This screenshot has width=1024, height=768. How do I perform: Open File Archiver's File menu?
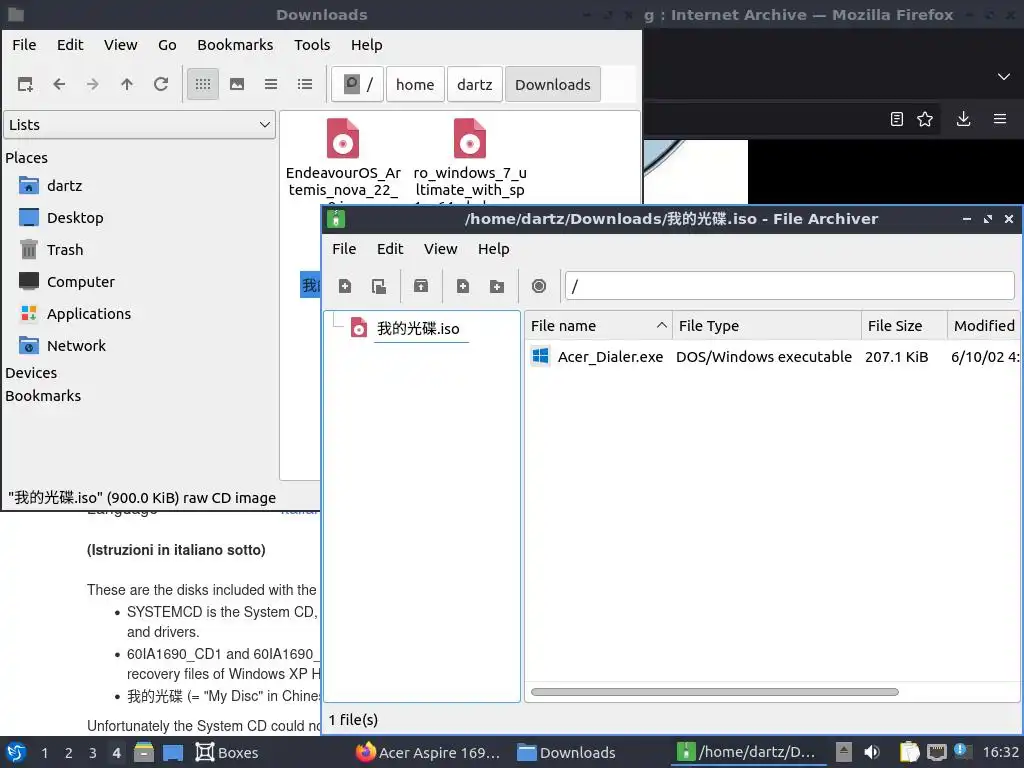tap(344, 249)
